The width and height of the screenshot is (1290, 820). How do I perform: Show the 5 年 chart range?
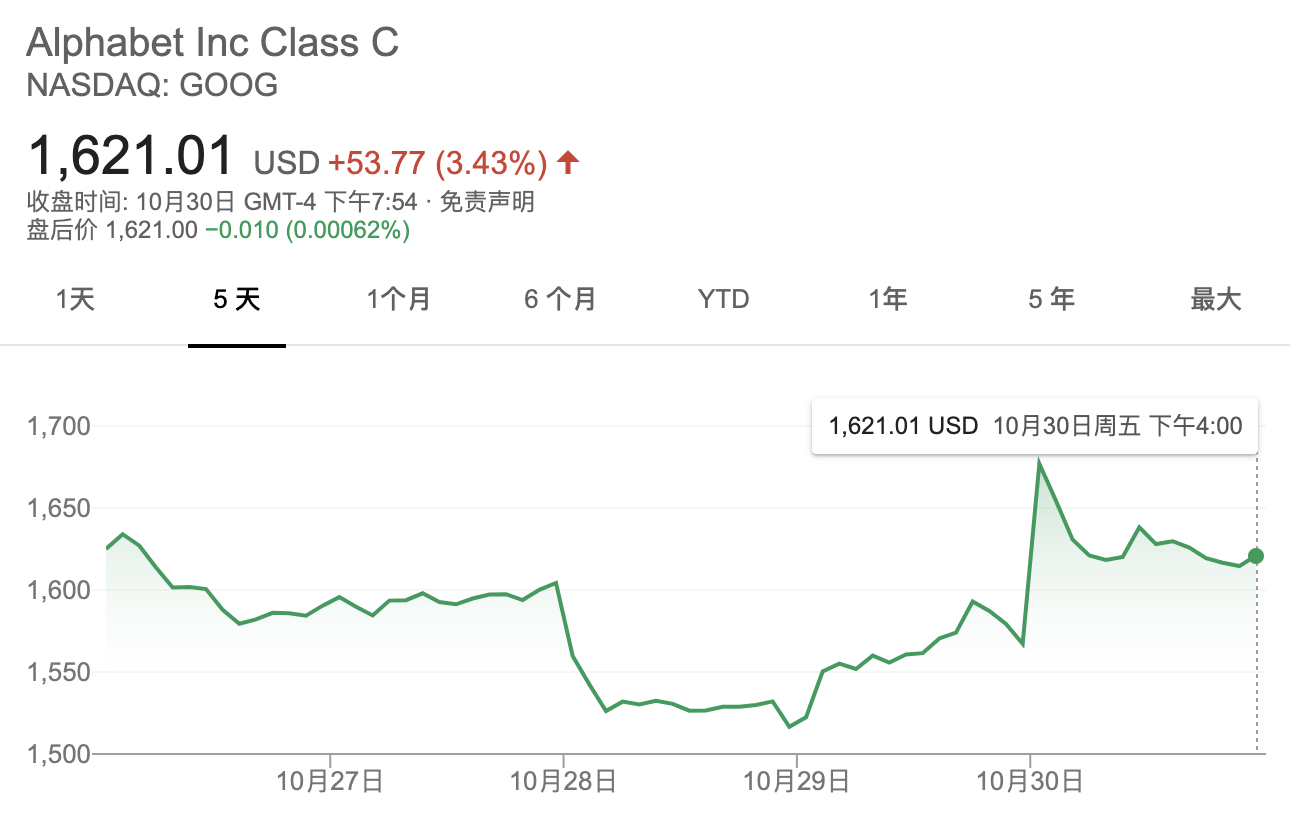tap(1051, 299)
